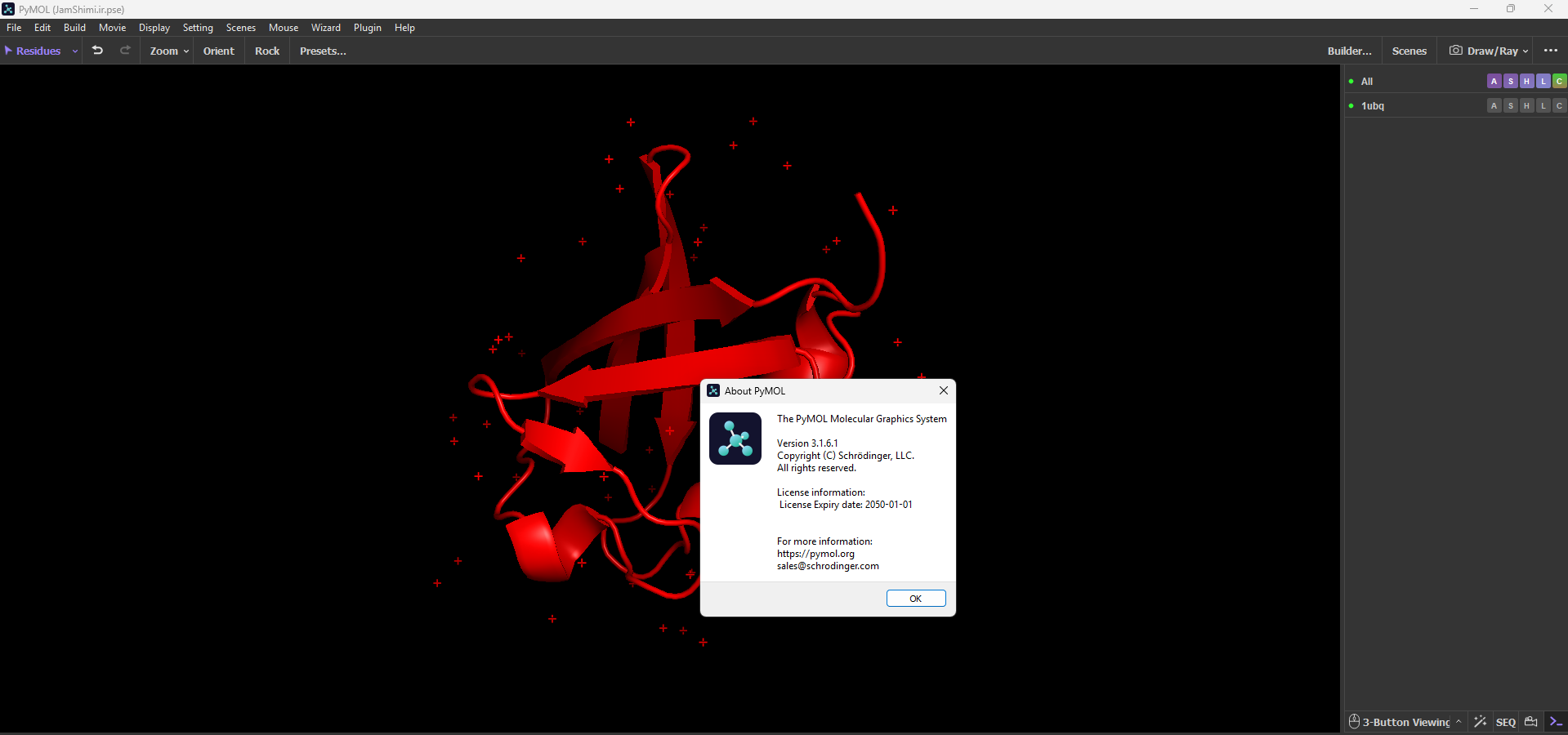Click the Hide 'H' button for 1ubq

(1527, 105)
